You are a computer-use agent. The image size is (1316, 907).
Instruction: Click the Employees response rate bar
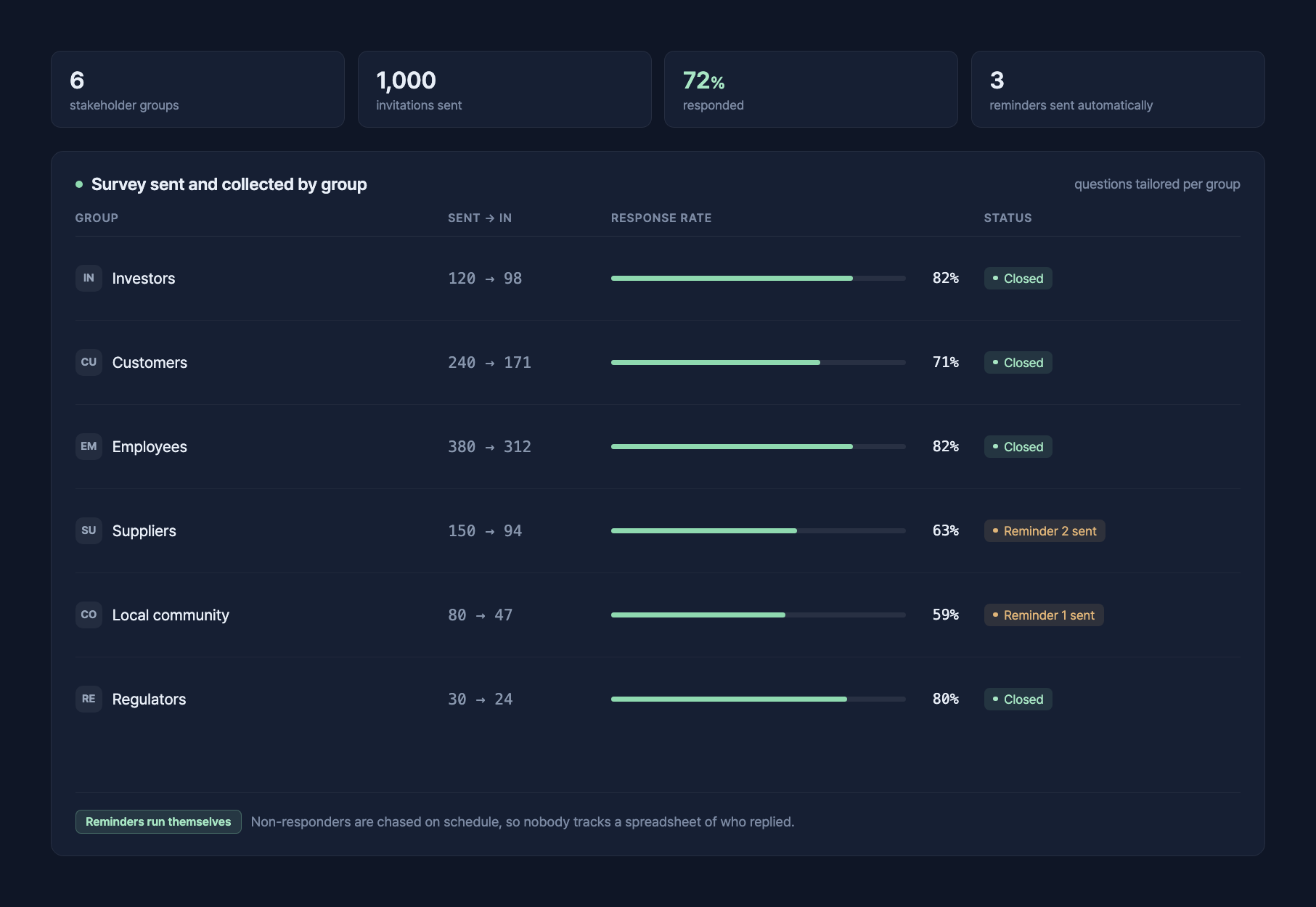point(759,446)
